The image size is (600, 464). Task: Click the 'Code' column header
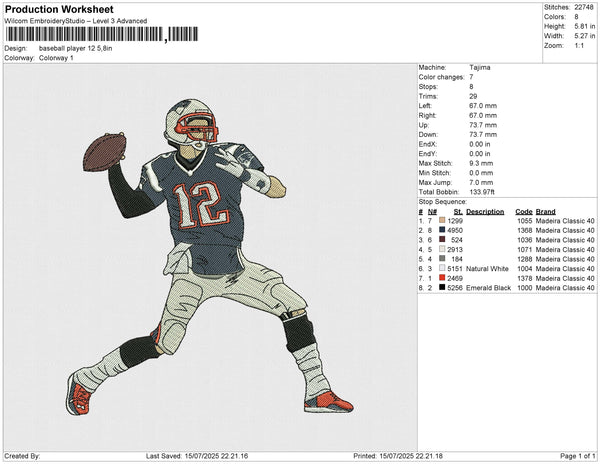[x=524, y=212]
